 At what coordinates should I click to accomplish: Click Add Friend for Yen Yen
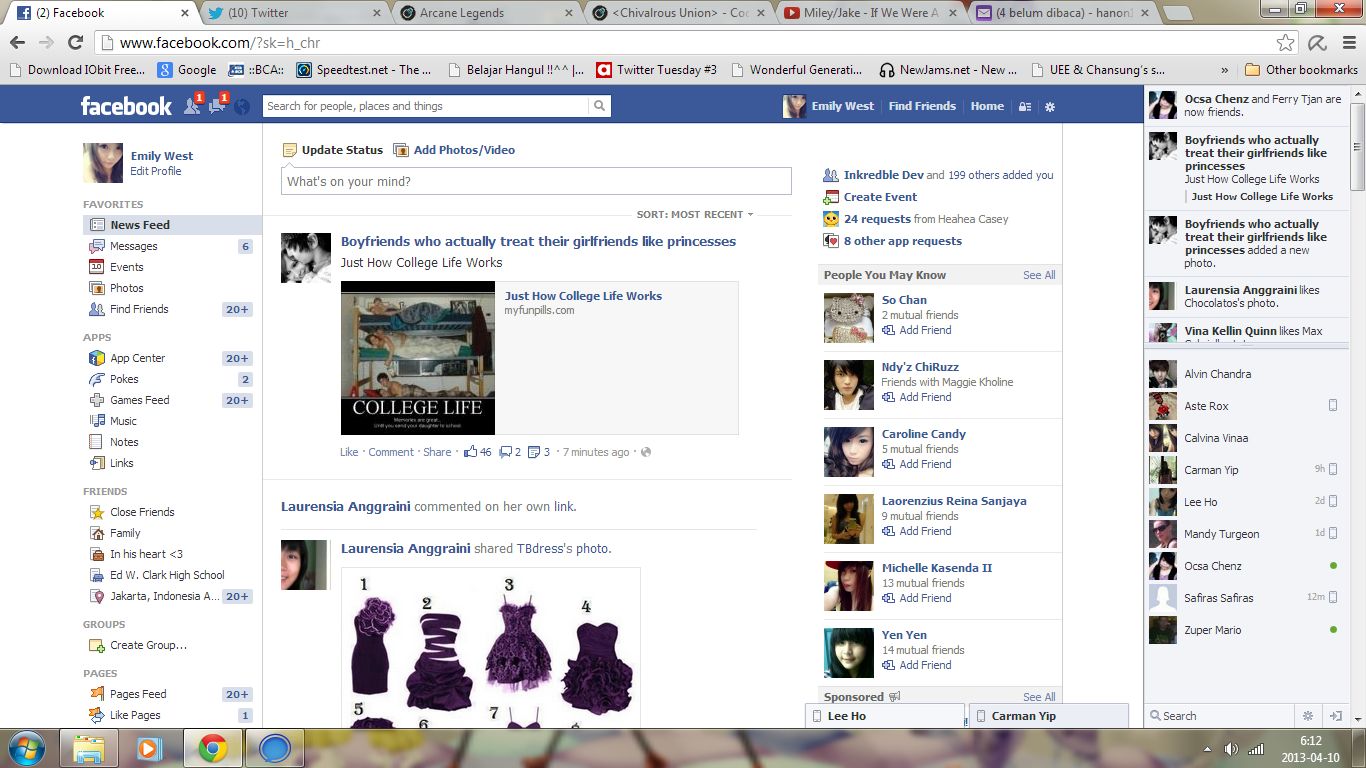pyautogui.click(x=917, y=665)
